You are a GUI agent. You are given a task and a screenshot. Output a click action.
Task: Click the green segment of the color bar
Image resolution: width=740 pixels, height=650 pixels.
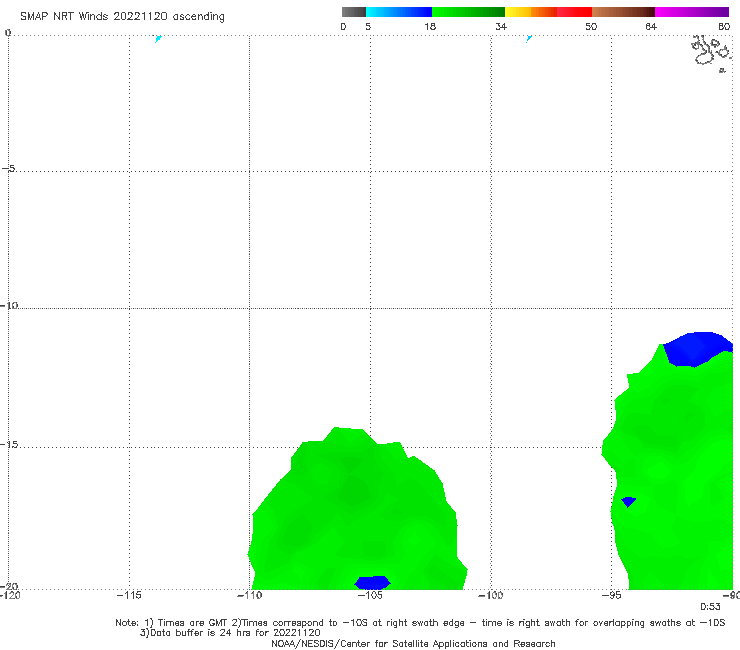468,12
